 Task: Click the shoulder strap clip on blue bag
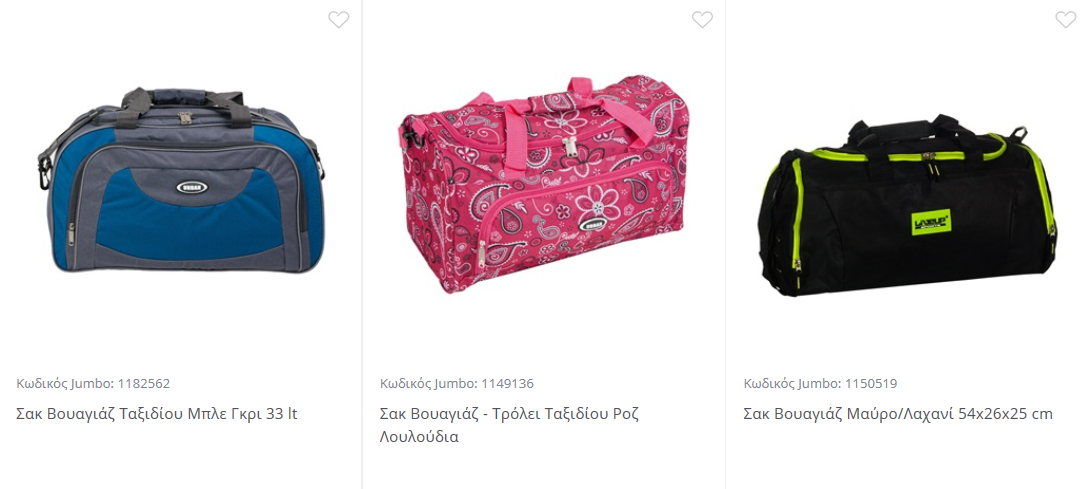pos(46,169)
